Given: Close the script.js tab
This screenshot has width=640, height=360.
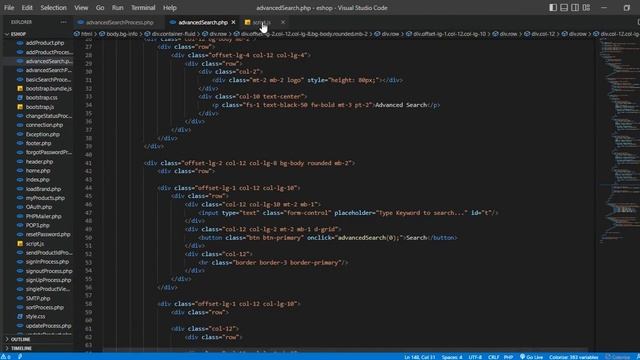Looking at the screenshot, I should point(283,22).
